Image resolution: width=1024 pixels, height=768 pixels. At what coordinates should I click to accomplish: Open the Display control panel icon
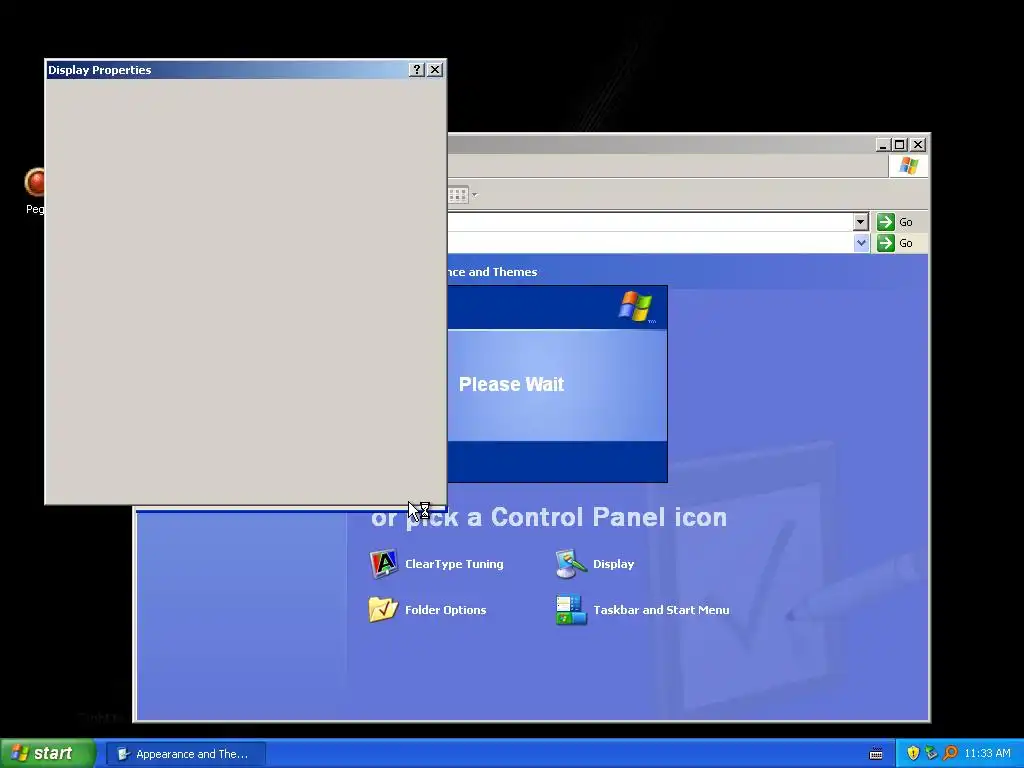click(571, 564)
